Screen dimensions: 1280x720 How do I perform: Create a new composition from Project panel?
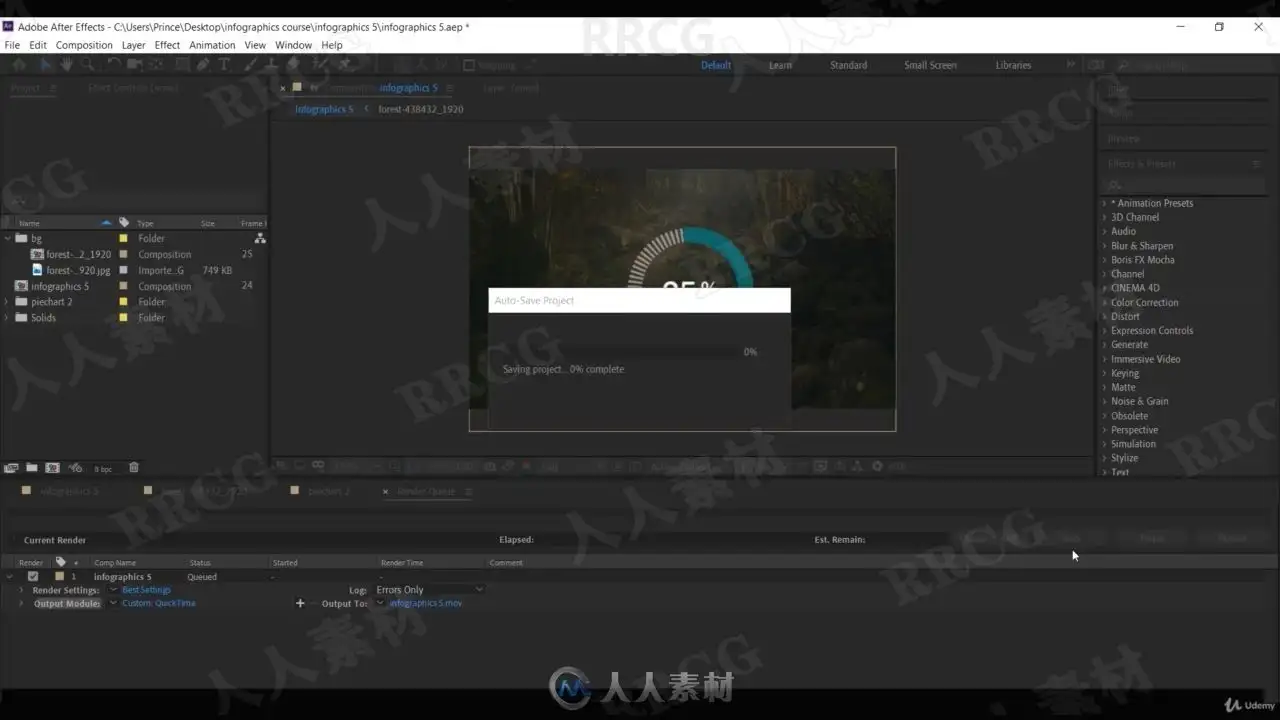(x=52, y=468)
